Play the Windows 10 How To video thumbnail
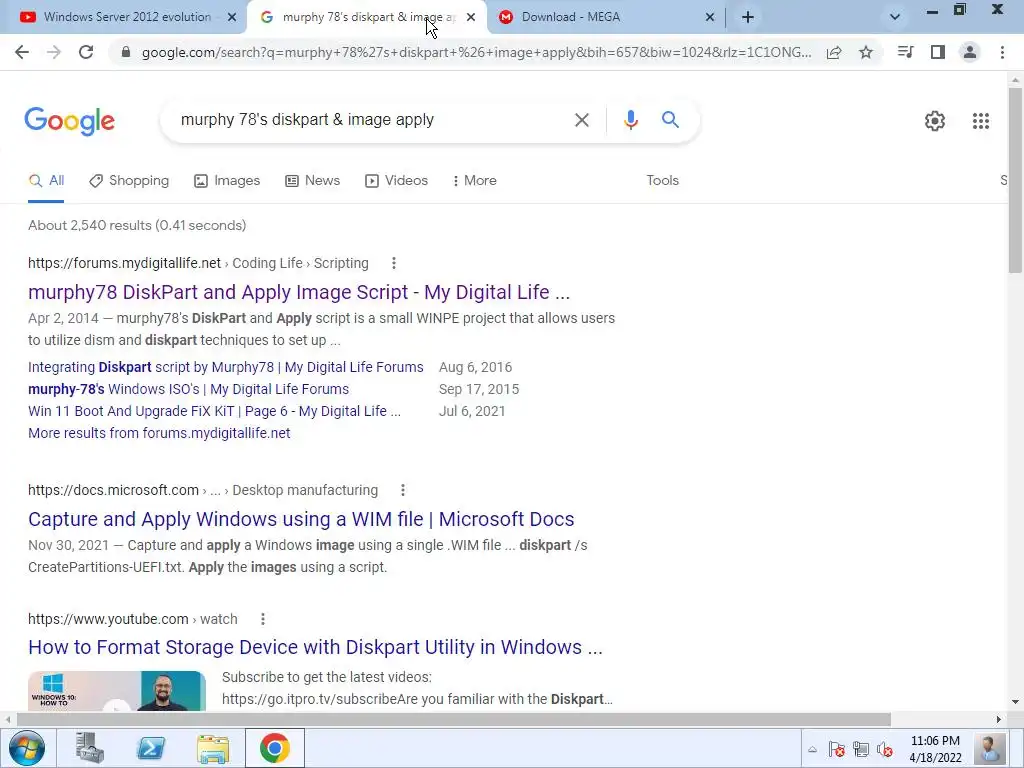Image resolution: width=1024 pixels, height=768 pixels. point(117,691)
